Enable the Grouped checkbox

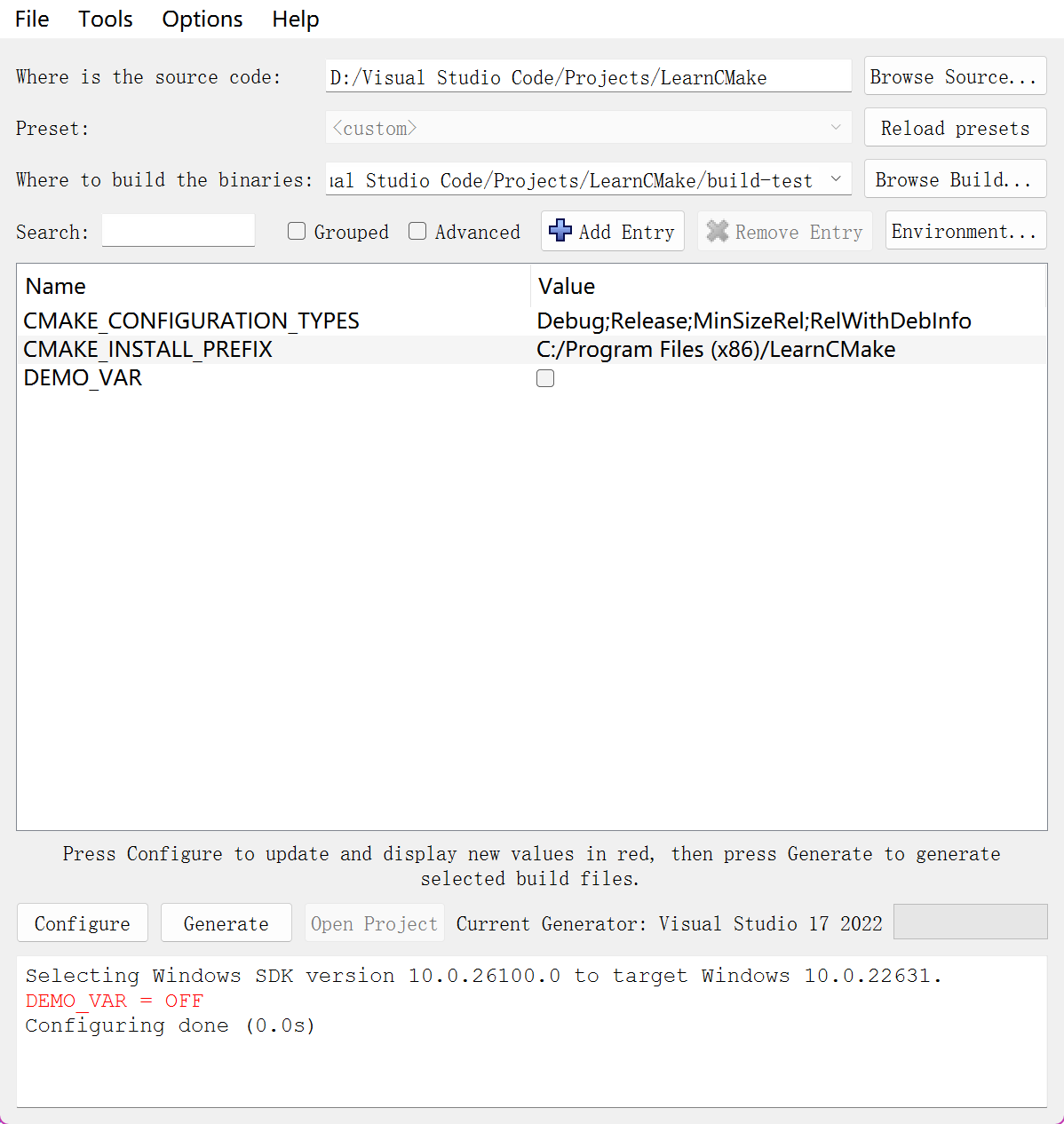coord(297,232)
